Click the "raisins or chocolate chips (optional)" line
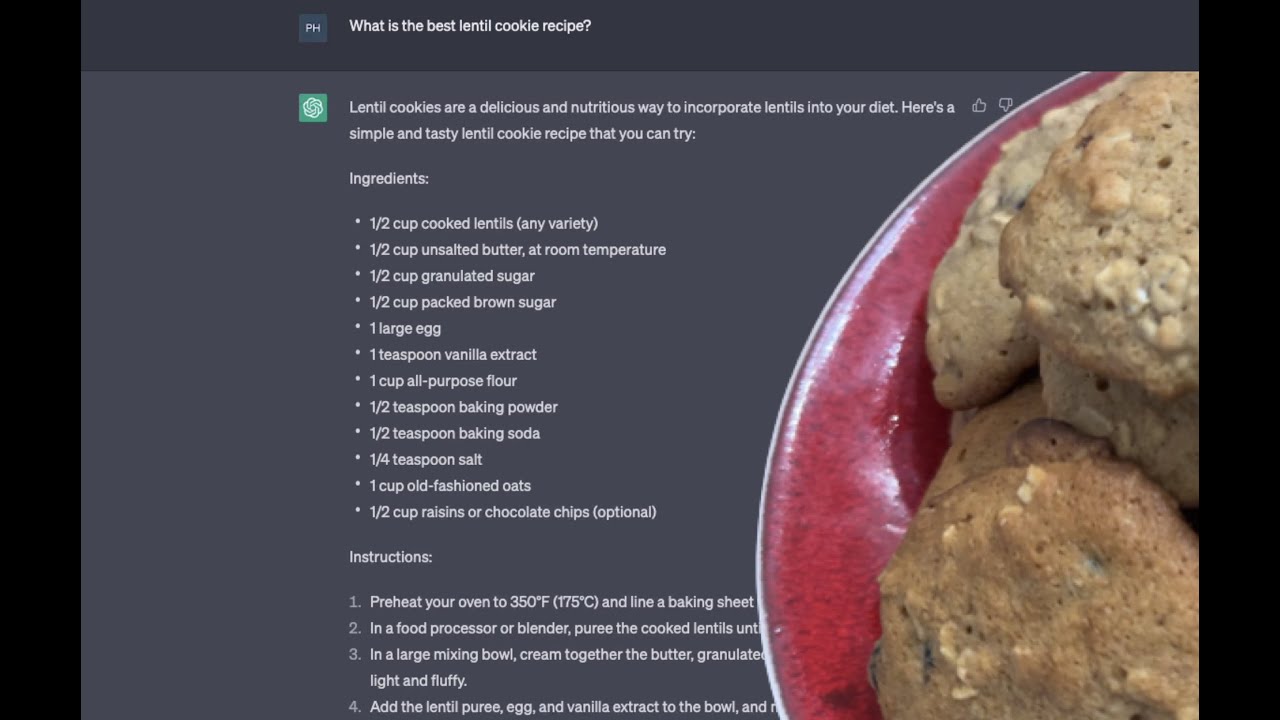Screen dimensions: 1280x720 (x=513, y=512)
